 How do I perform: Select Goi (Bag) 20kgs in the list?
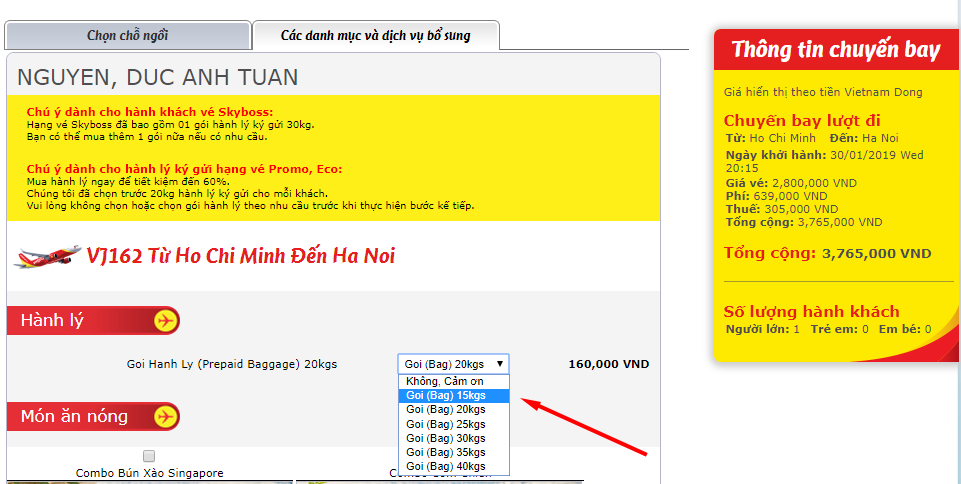click(454, 409)
